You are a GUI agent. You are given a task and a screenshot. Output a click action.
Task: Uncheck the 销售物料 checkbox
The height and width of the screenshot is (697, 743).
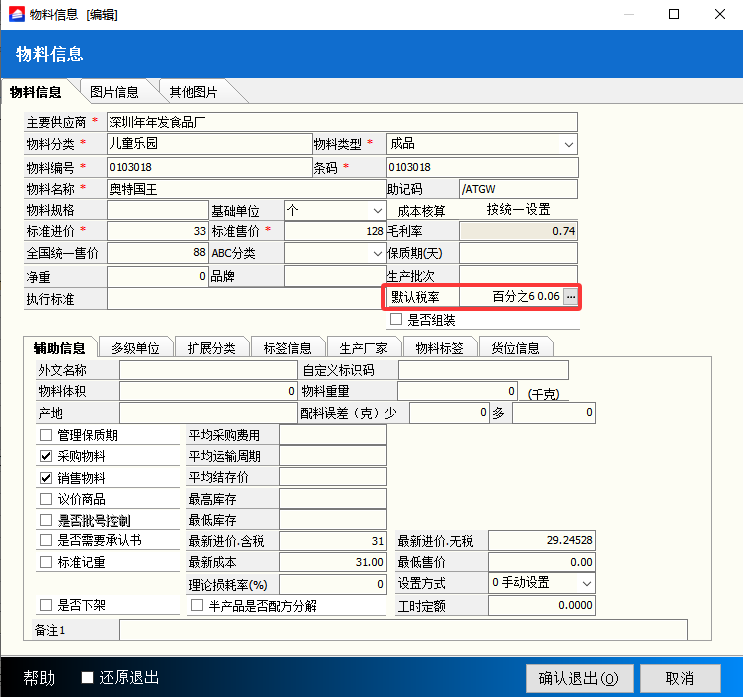tap(46, 478)
